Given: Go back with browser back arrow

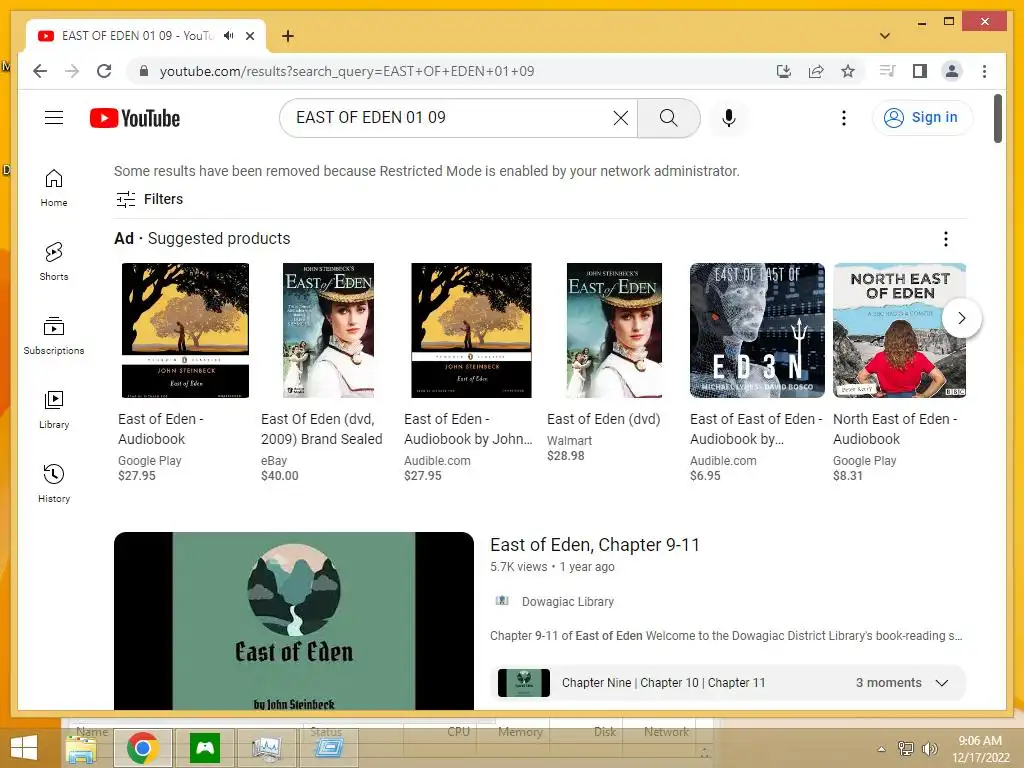Looking at the screenshot, I should 40,71.
